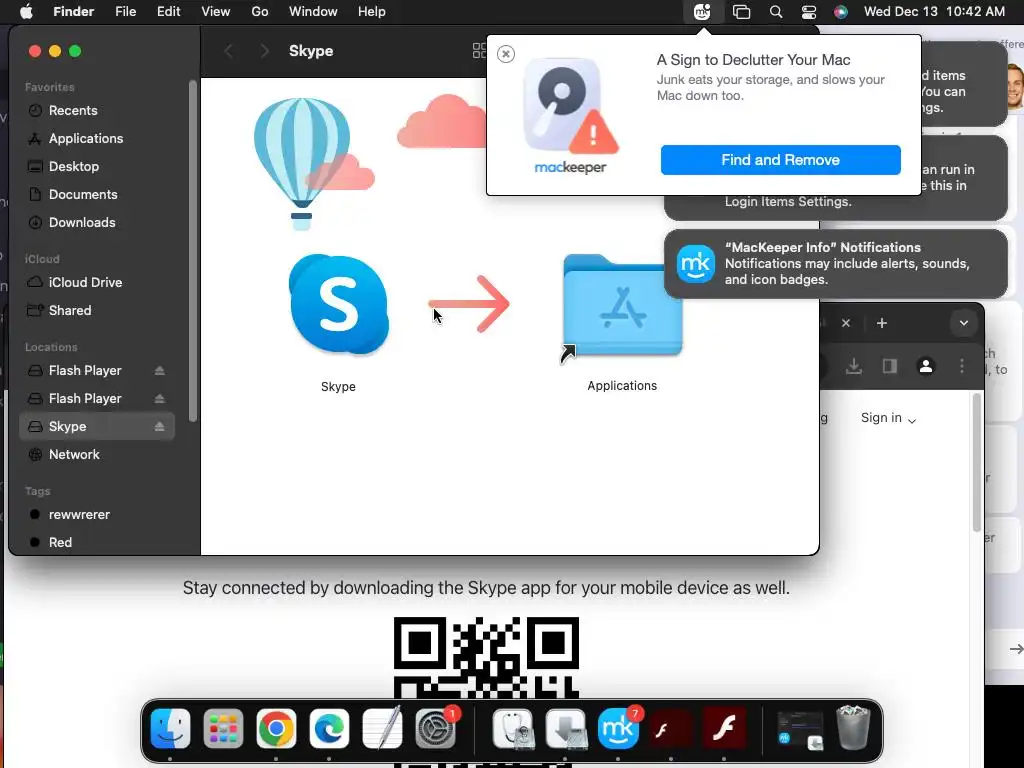The height and width of the screenshot is (768, 1024).
Task: Open a new browser tab
Action: [x=882, y=323]
